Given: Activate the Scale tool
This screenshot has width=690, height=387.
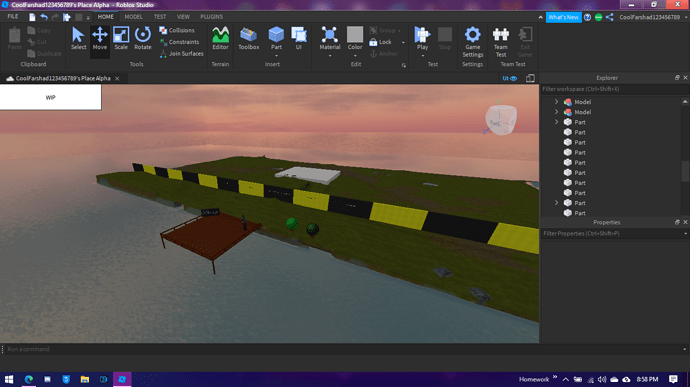Looking at the screenshot, I should pos(121,39).
